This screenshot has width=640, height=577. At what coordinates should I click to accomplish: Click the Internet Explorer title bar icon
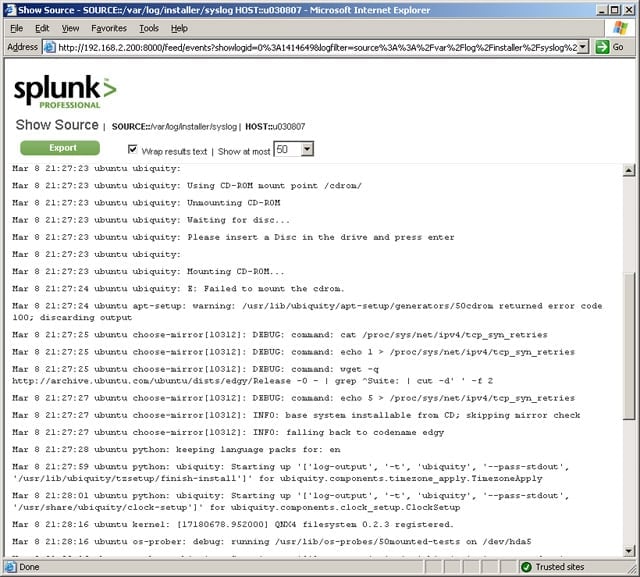[10, 10]
